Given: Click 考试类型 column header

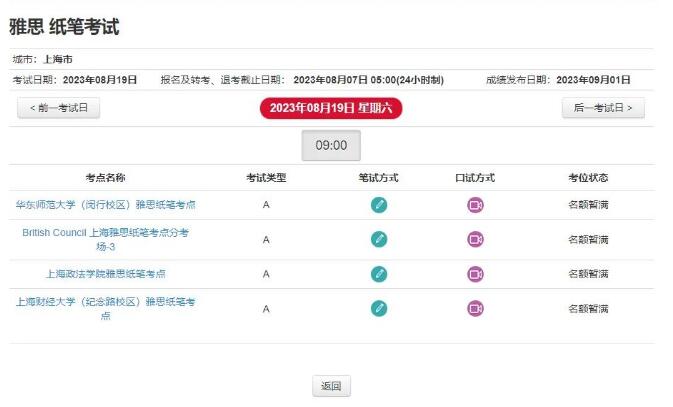Looking at the screenshot, I should tap(266, 178).
